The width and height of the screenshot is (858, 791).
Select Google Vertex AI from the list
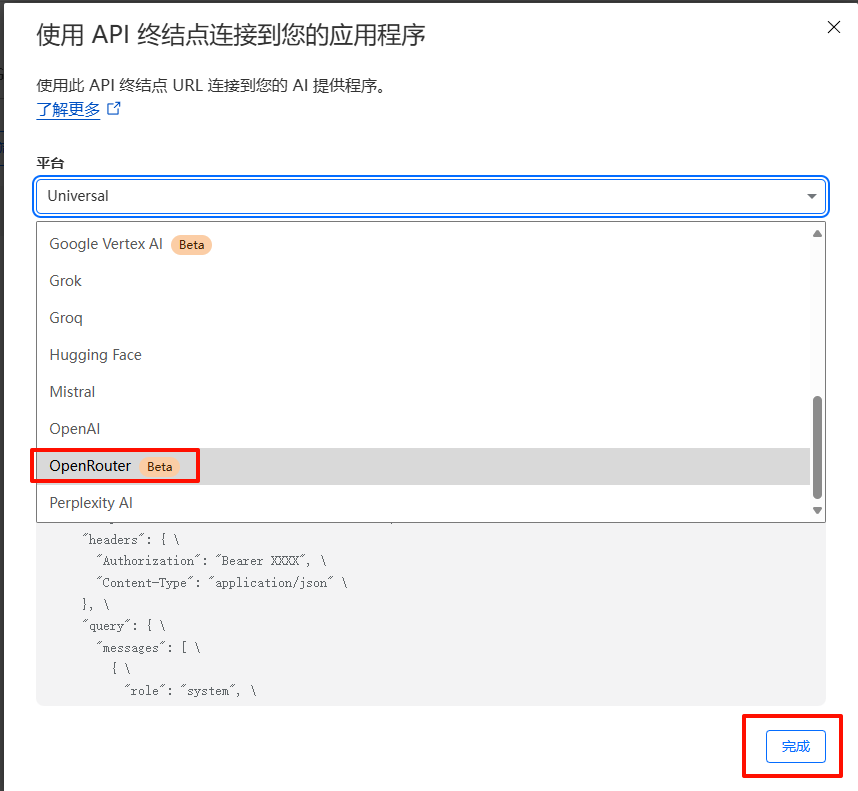pyautogui.click(x=423, y=244)
